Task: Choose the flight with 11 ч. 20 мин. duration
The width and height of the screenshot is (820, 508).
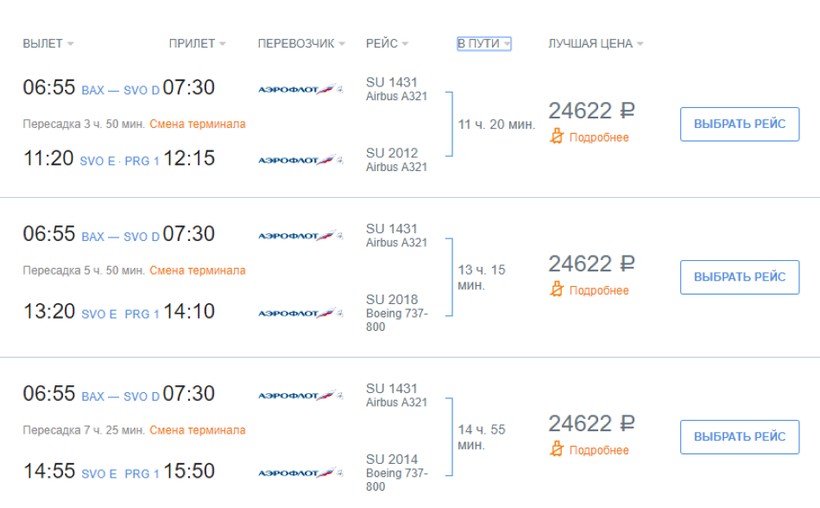Action: [739, 124]
